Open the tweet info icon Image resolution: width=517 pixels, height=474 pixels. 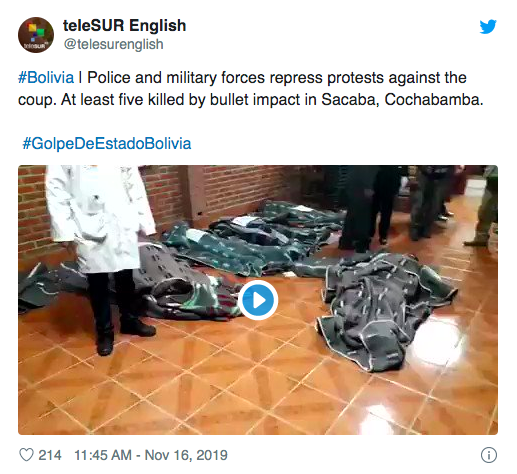pos(489,455)
